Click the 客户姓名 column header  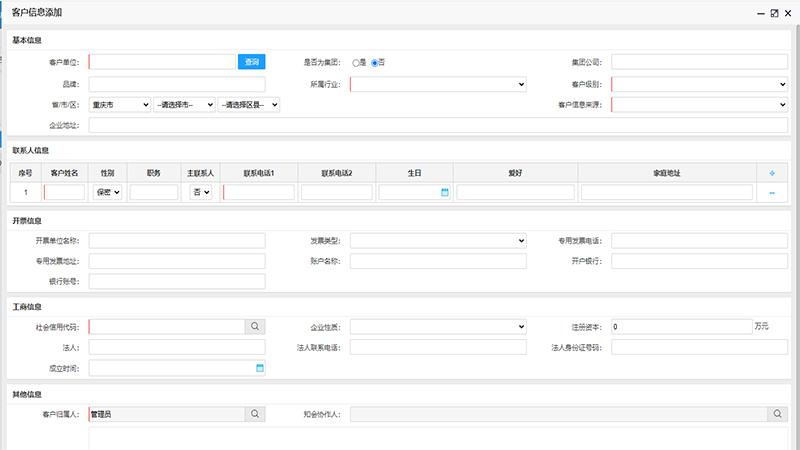tap(64, 173)
